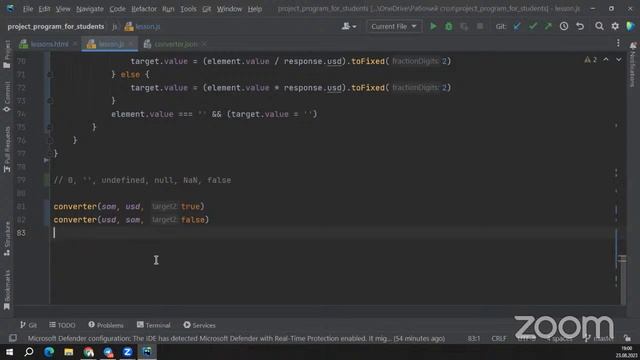Viewport: 640px width, 360px height.
Task: Open the File menu
Action: (28, 9)
